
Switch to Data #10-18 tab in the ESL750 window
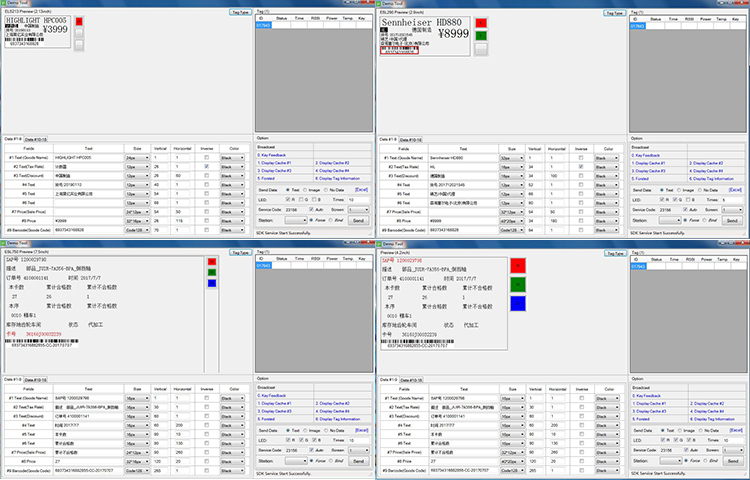[35, 380]
